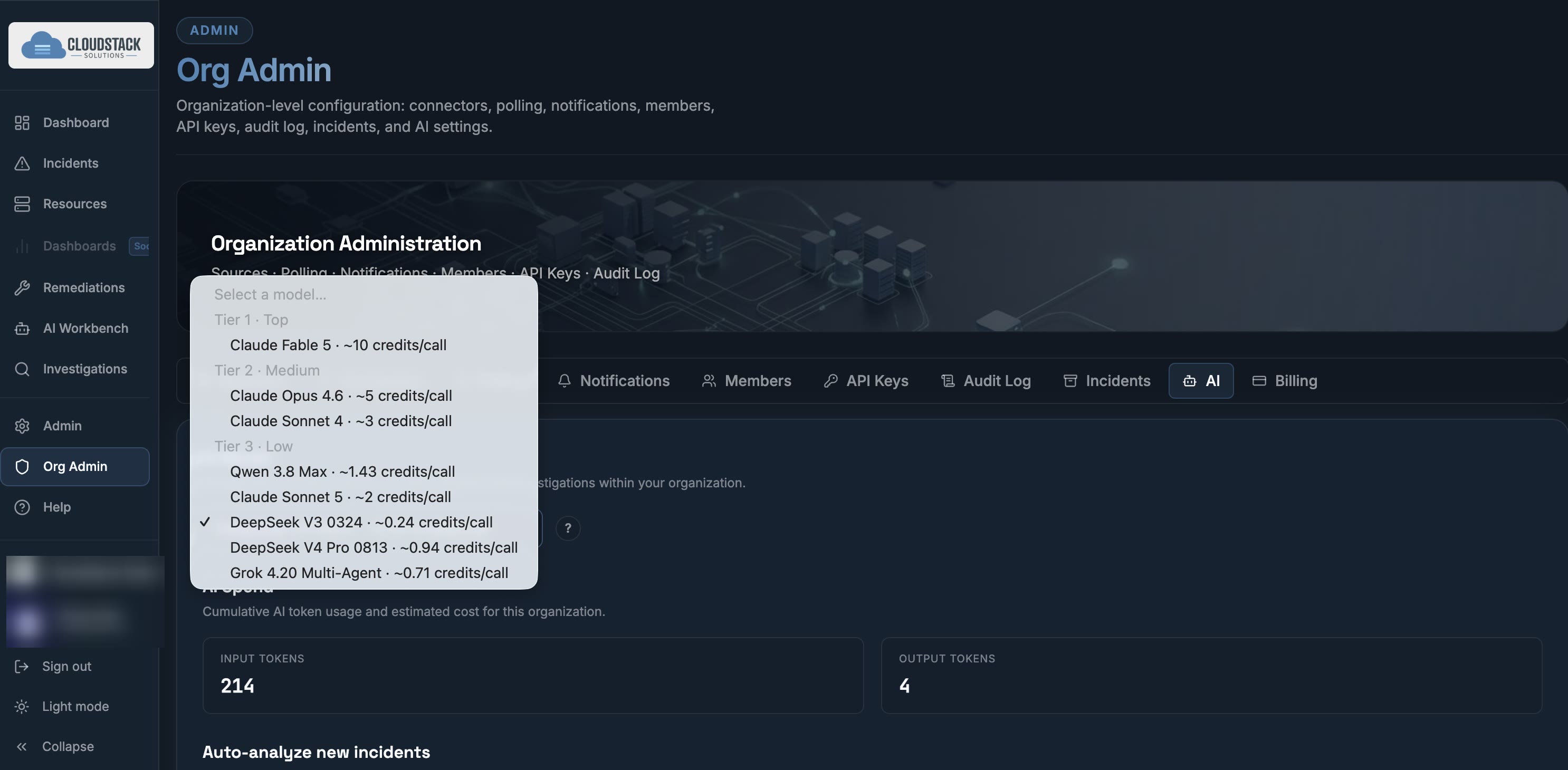Click the API Keys key icon
Viewport: 1568px width, 770px height.
tap(830, 381)
